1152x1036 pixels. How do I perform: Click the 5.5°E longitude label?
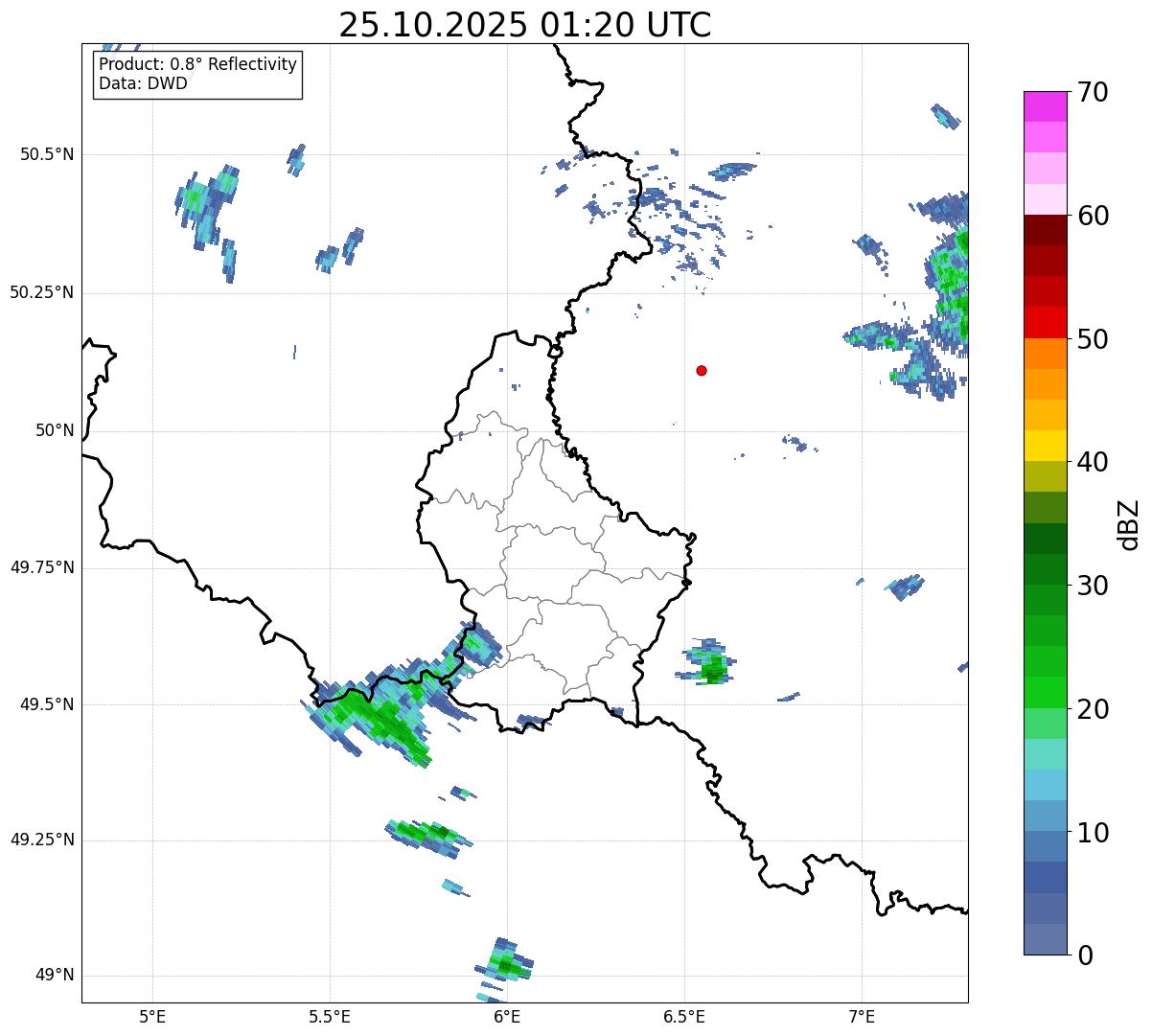[x=330, y=1016]
